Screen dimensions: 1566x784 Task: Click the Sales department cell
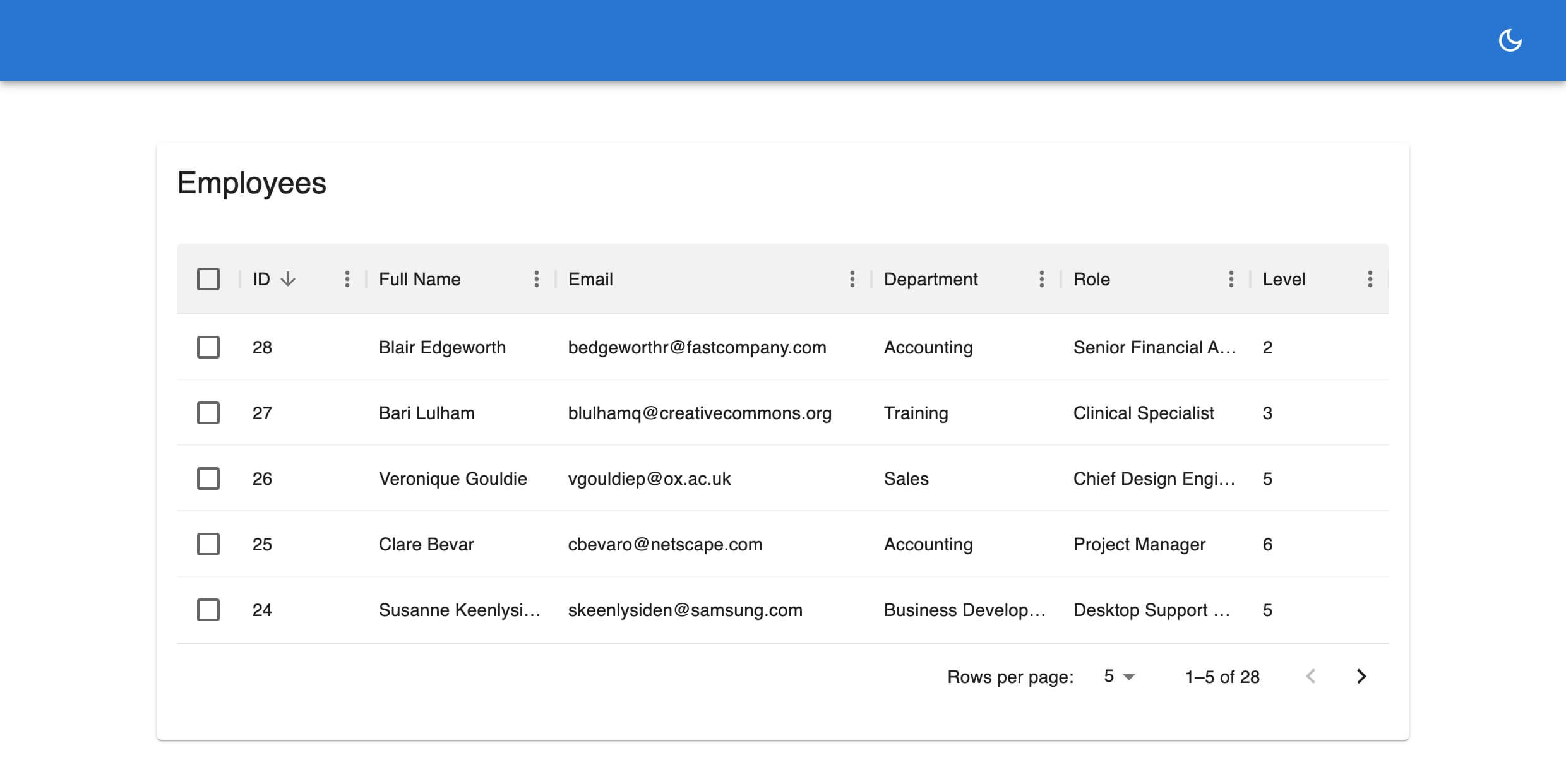point(906,478)
